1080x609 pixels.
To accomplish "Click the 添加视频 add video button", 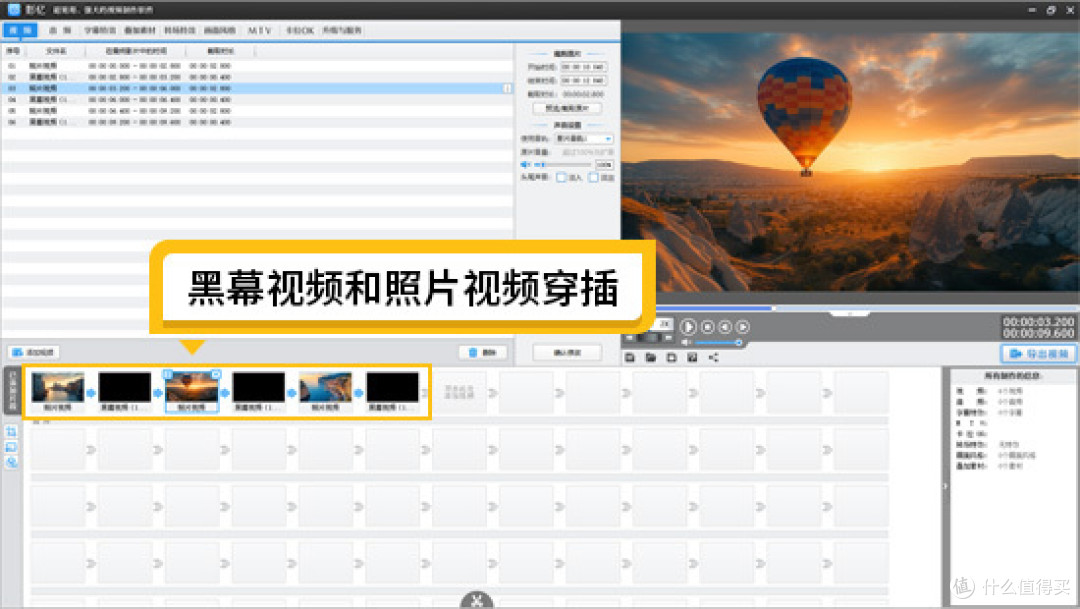I will point(34,352).
